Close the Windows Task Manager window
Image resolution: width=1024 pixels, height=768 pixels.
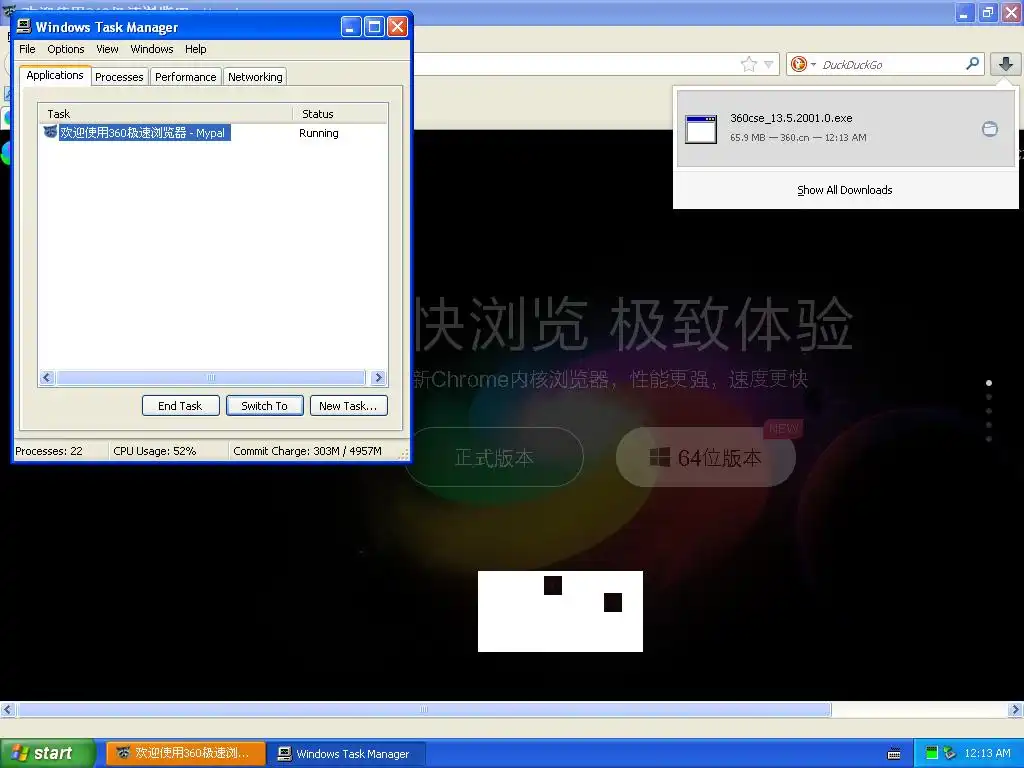398,27
